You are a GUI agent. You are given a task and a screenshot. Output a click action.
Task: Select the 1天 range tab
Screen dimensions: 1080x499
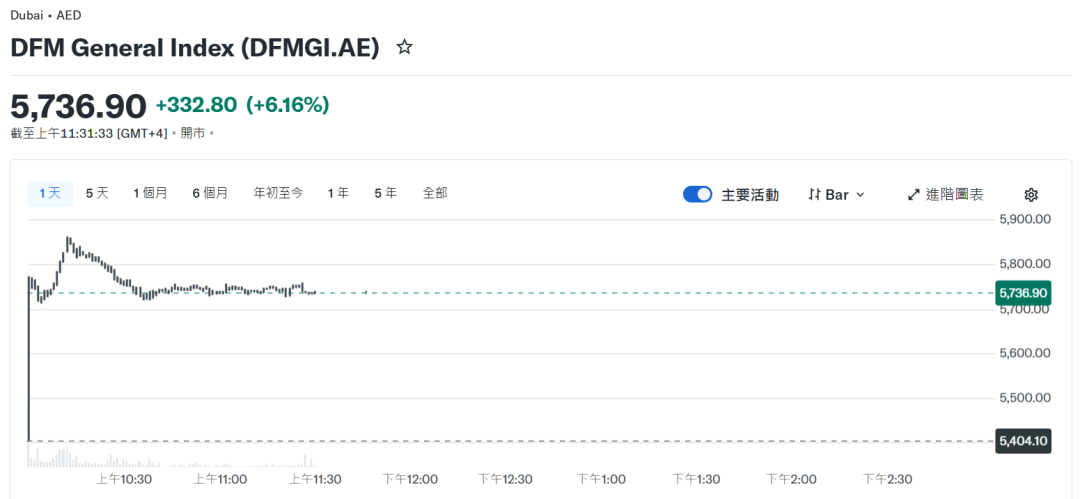50,193
